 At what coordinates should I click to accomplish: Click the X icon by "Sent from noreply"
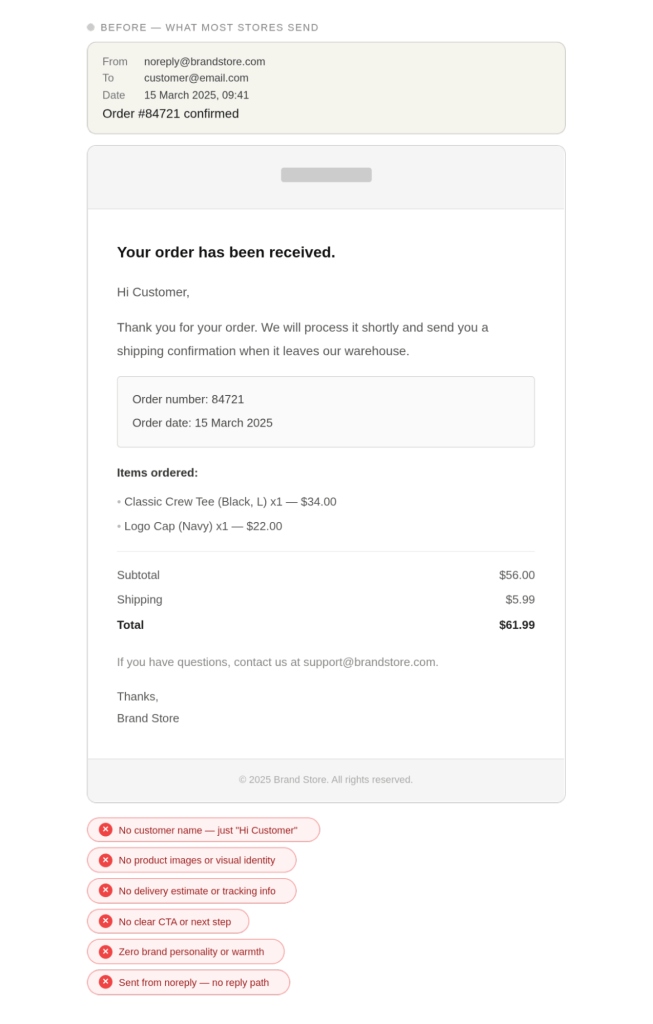click(x=106, y=982)
